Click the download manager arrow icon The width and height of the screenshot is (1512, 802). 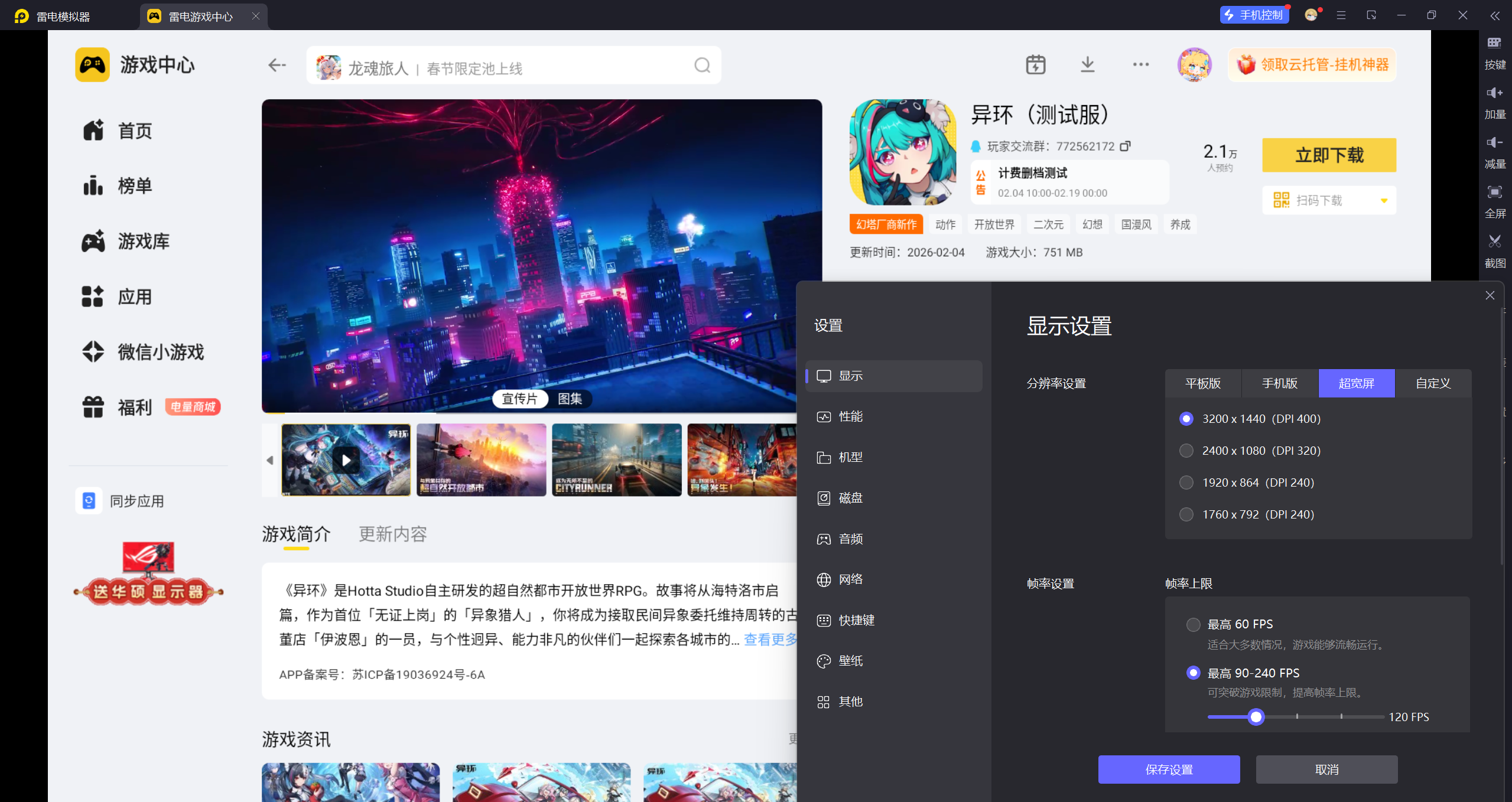coord(1087,64)
